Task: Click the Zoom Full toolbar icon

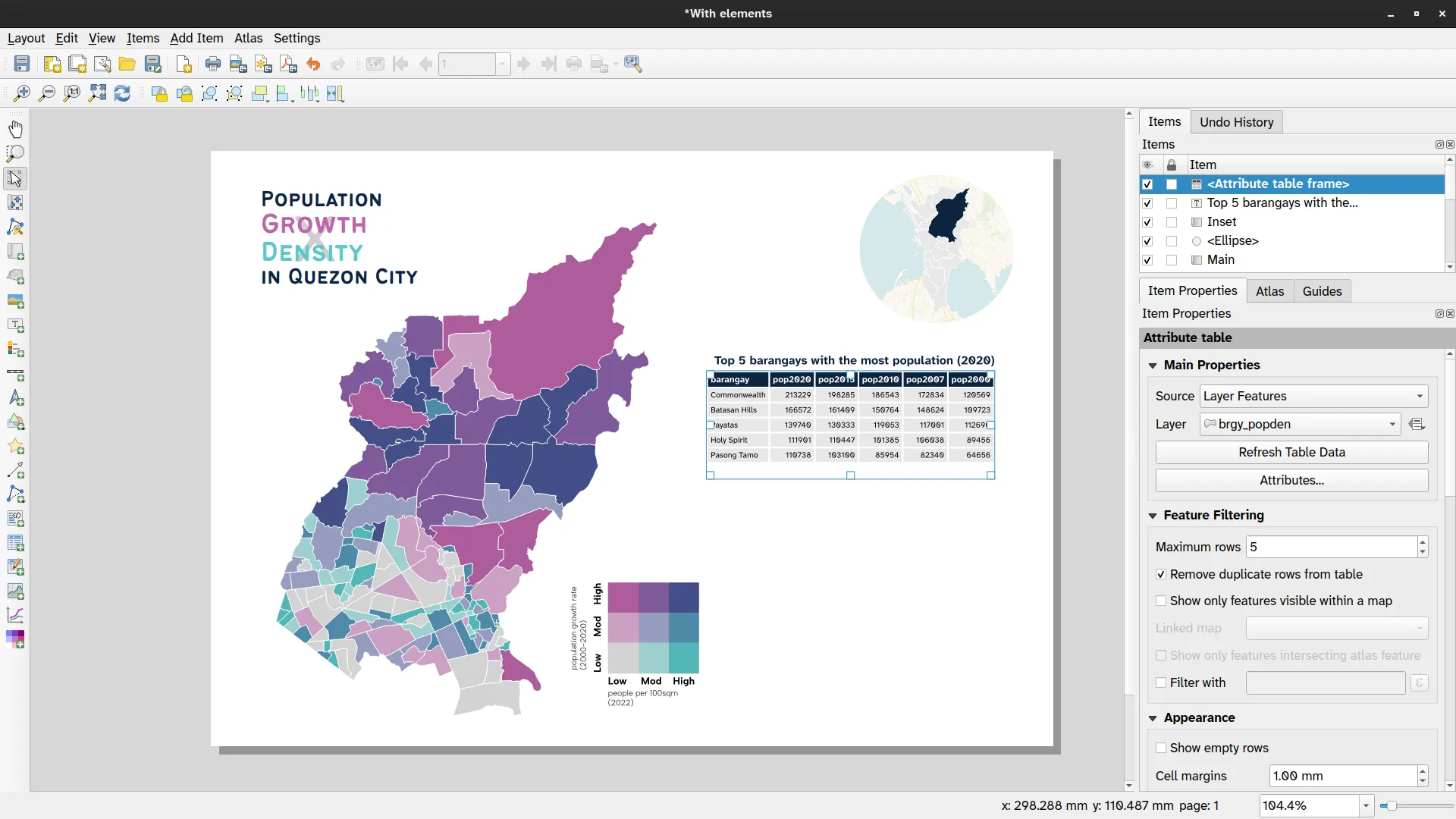Action: coord(97,93)
